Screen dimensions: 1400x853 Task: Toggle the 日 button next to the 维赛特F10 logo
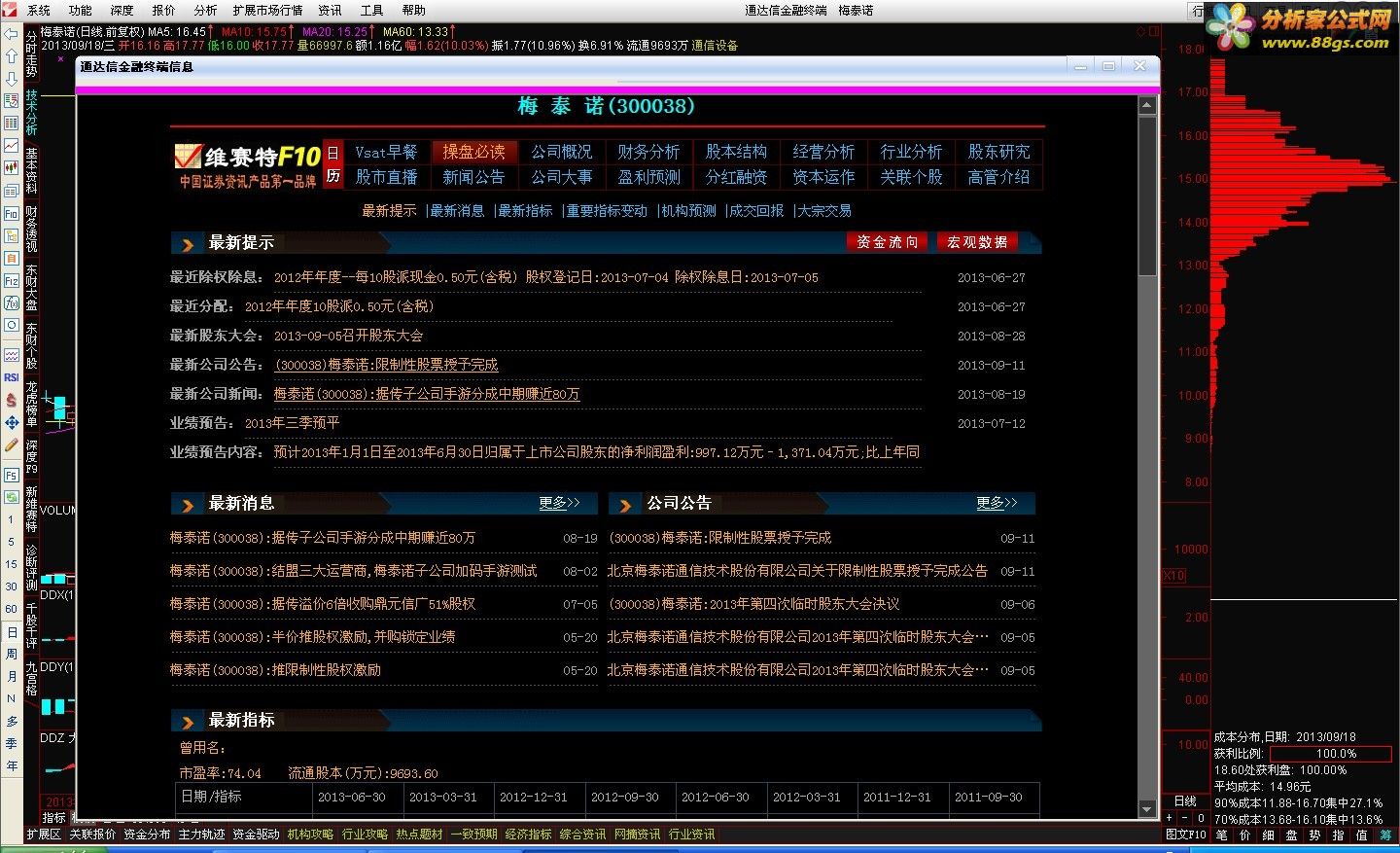click(333, 153)
